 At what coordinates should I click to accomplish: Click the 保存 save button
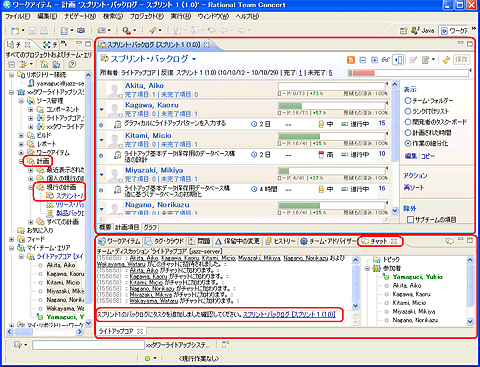click(462, 60)
